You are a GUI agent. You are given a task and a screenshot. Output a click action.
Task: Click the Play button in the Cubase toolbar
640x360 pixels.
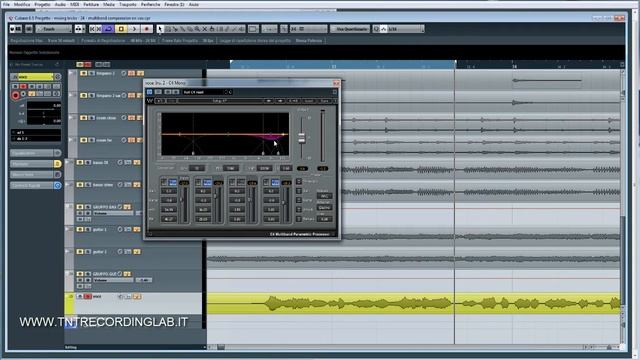[x=134, y=29]
